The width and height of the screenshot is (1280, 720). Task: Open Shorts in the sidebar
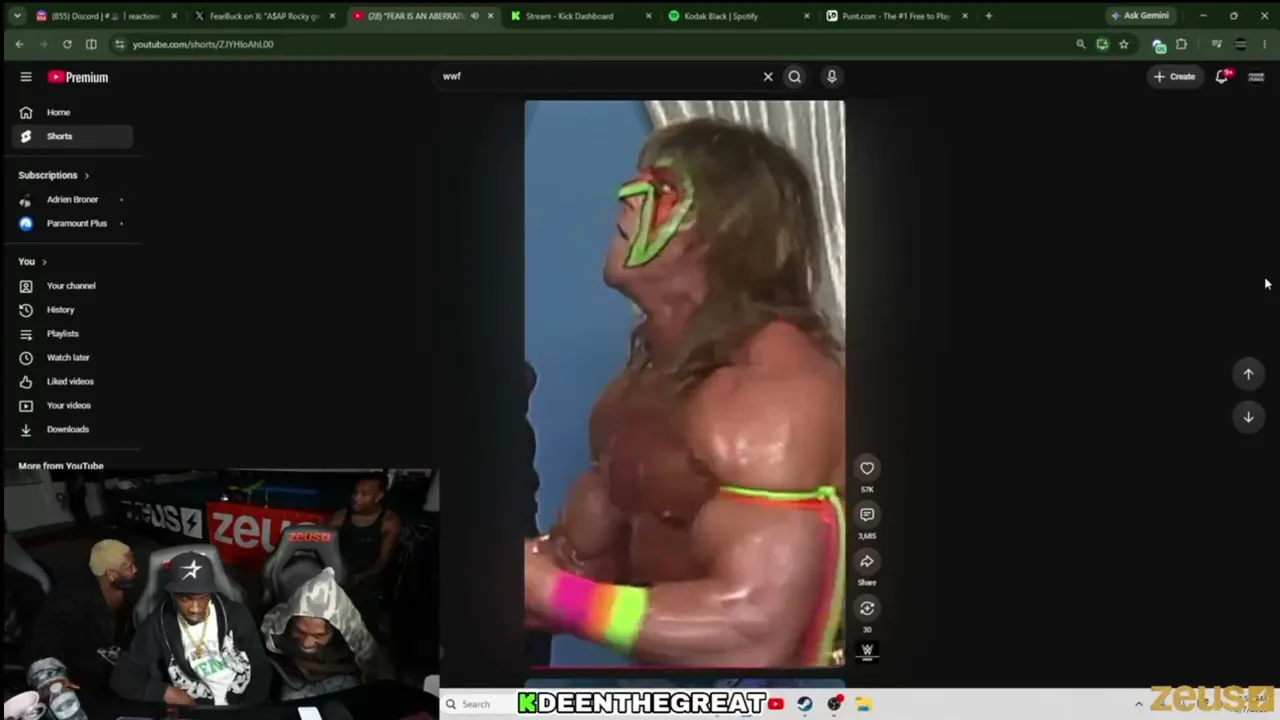(72, 136)
